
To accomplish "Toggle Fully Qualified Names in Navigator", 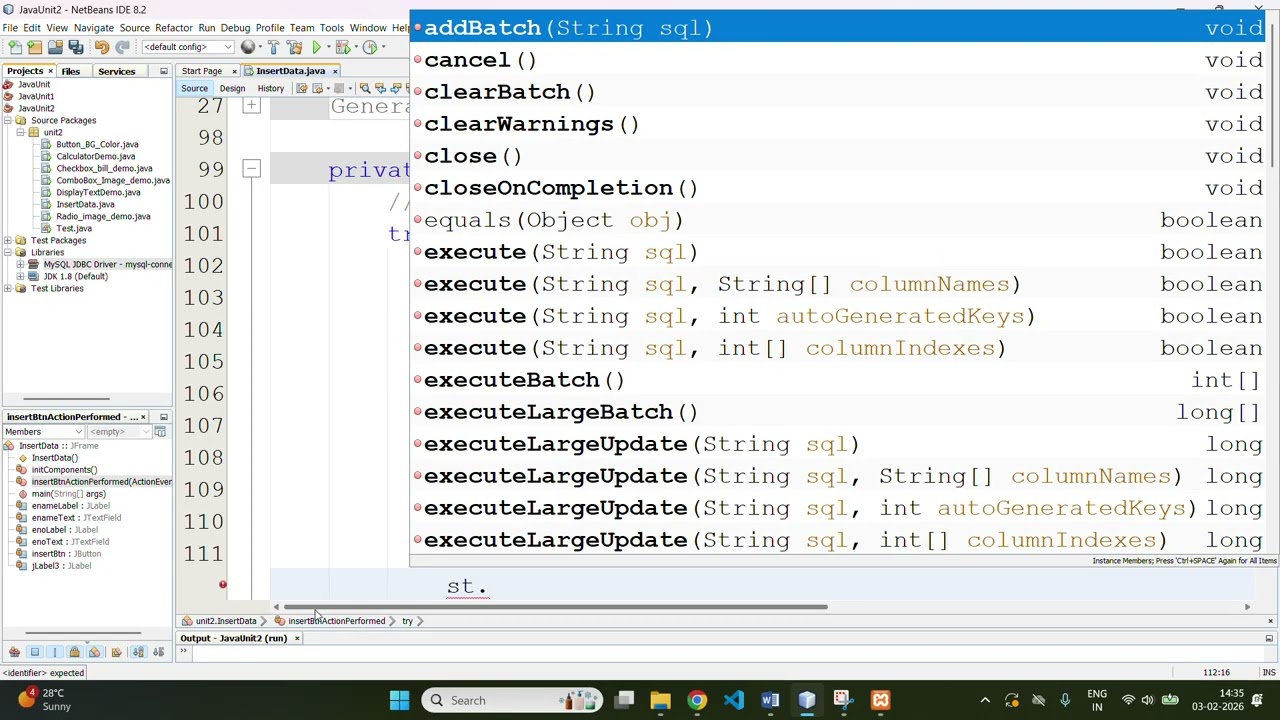I will [x=116, y=652].
